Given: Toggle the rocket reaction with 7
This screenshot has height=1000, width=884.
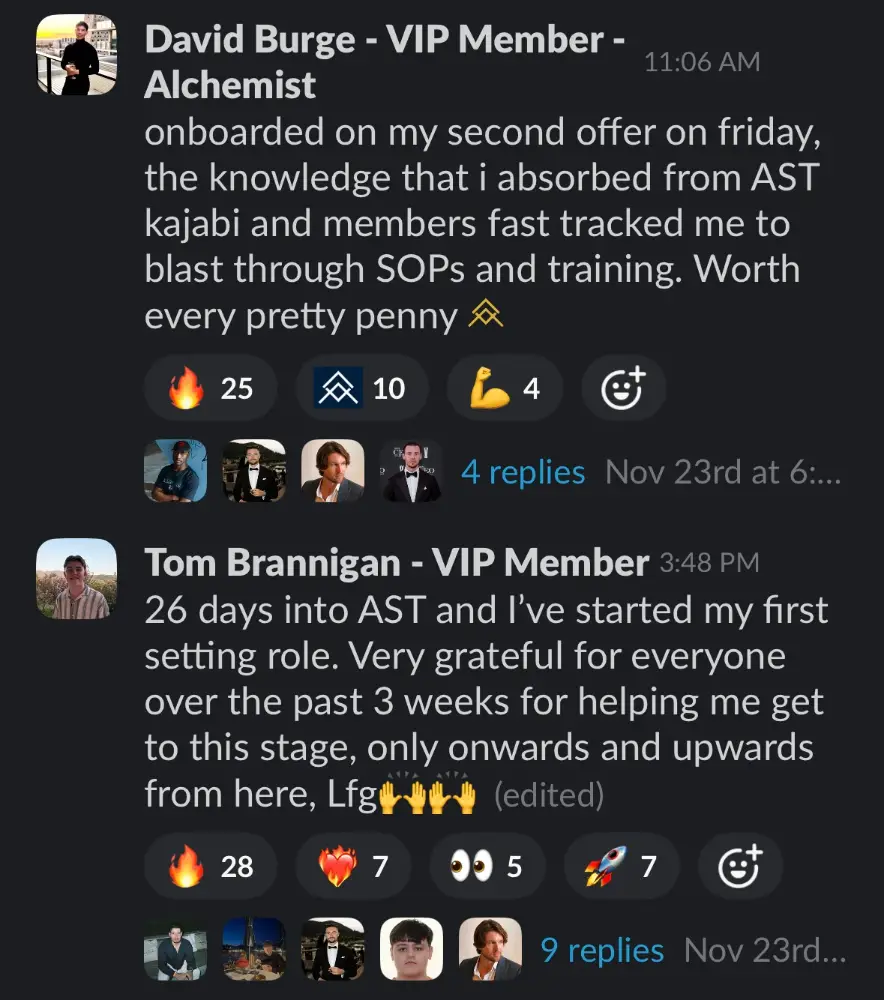Looking at the screenshot, I should coord(621,866).
